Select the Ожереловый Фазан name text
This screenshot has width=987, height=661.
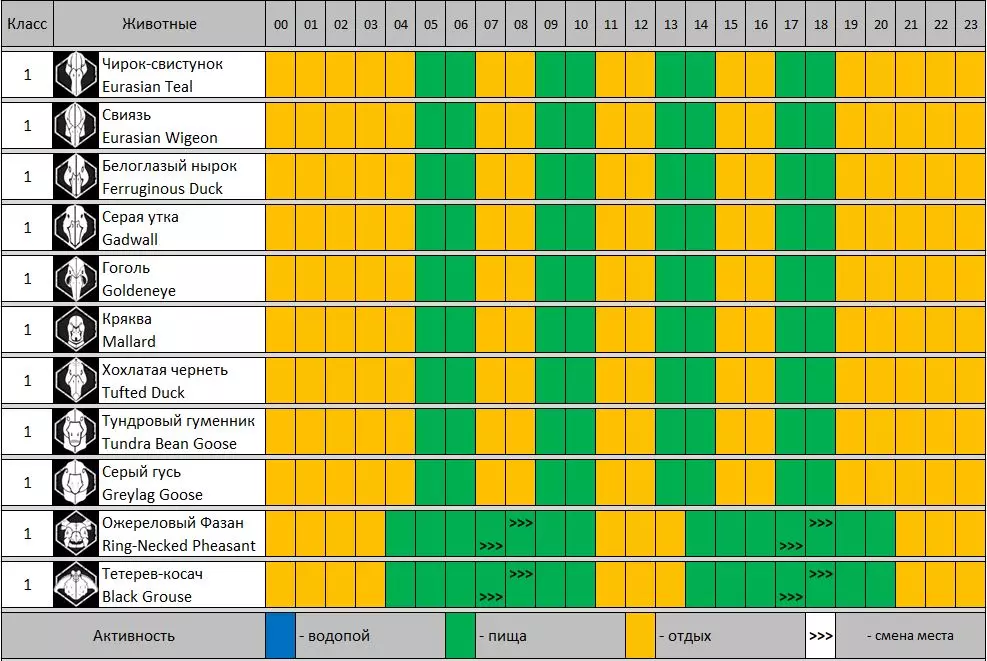click(172, 523)
